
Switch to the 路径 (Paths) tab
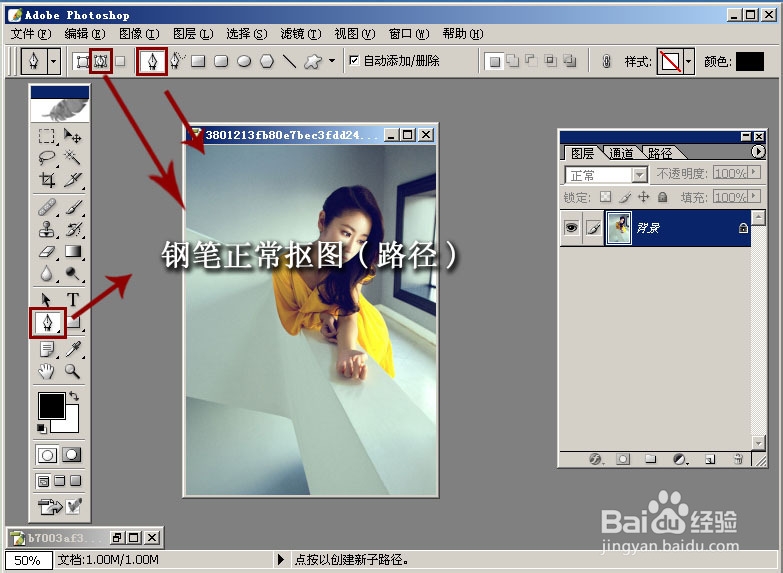tap(660, 153)
